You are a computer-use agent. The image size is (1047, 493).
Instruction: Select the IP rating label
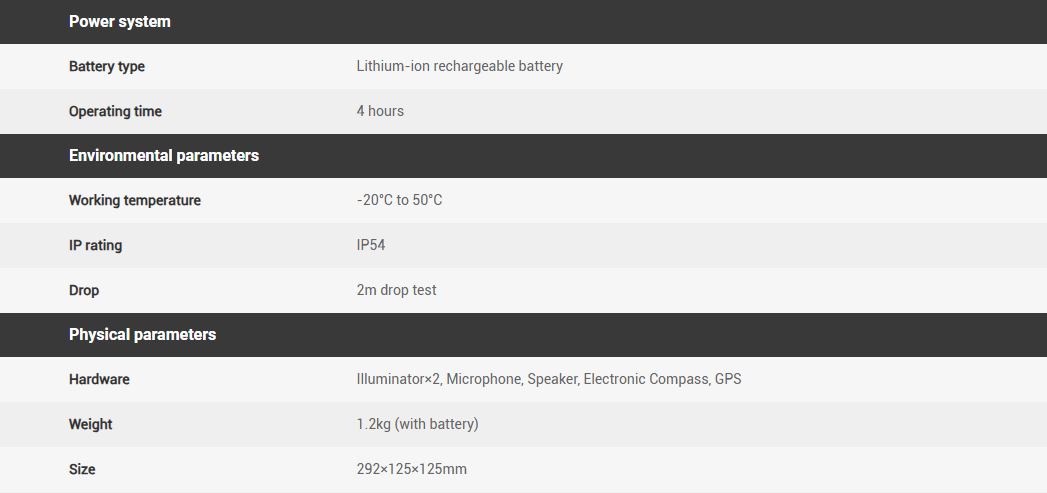[x=95, y=246]
